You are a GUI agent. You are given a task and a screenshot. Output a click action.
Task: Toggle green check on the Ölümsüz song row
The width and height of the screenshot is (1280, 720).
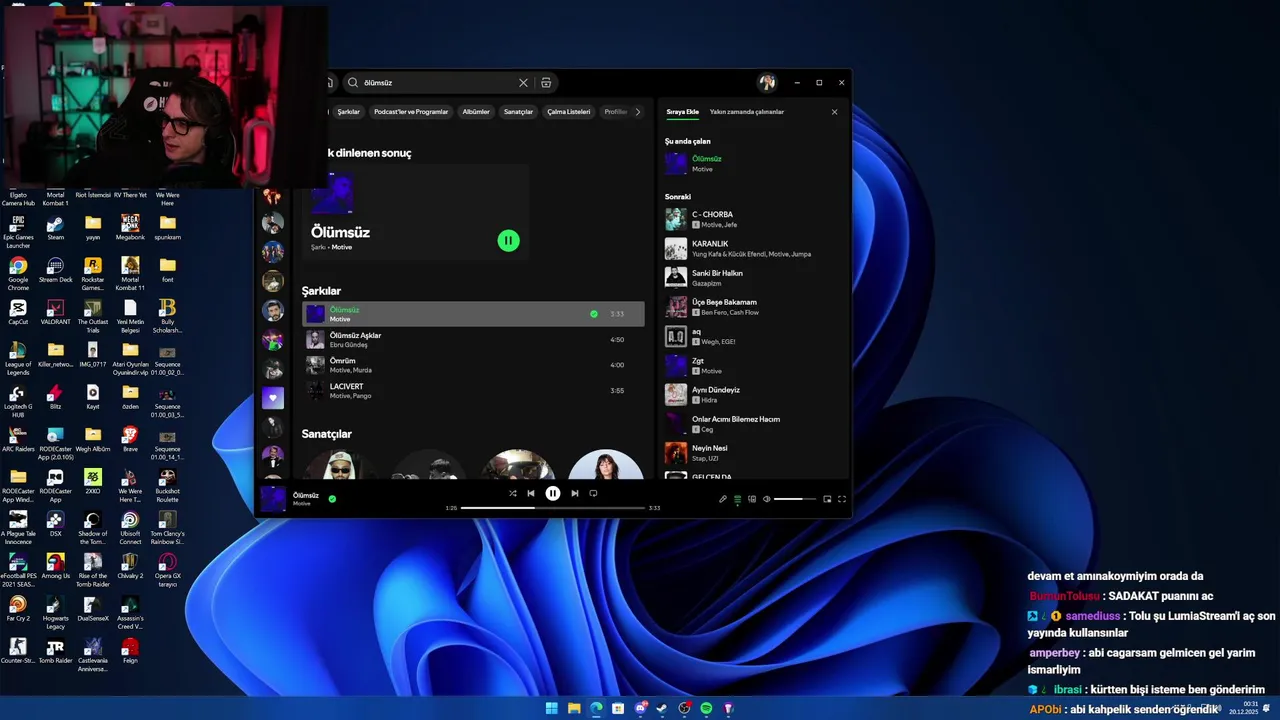coord(594,314)
